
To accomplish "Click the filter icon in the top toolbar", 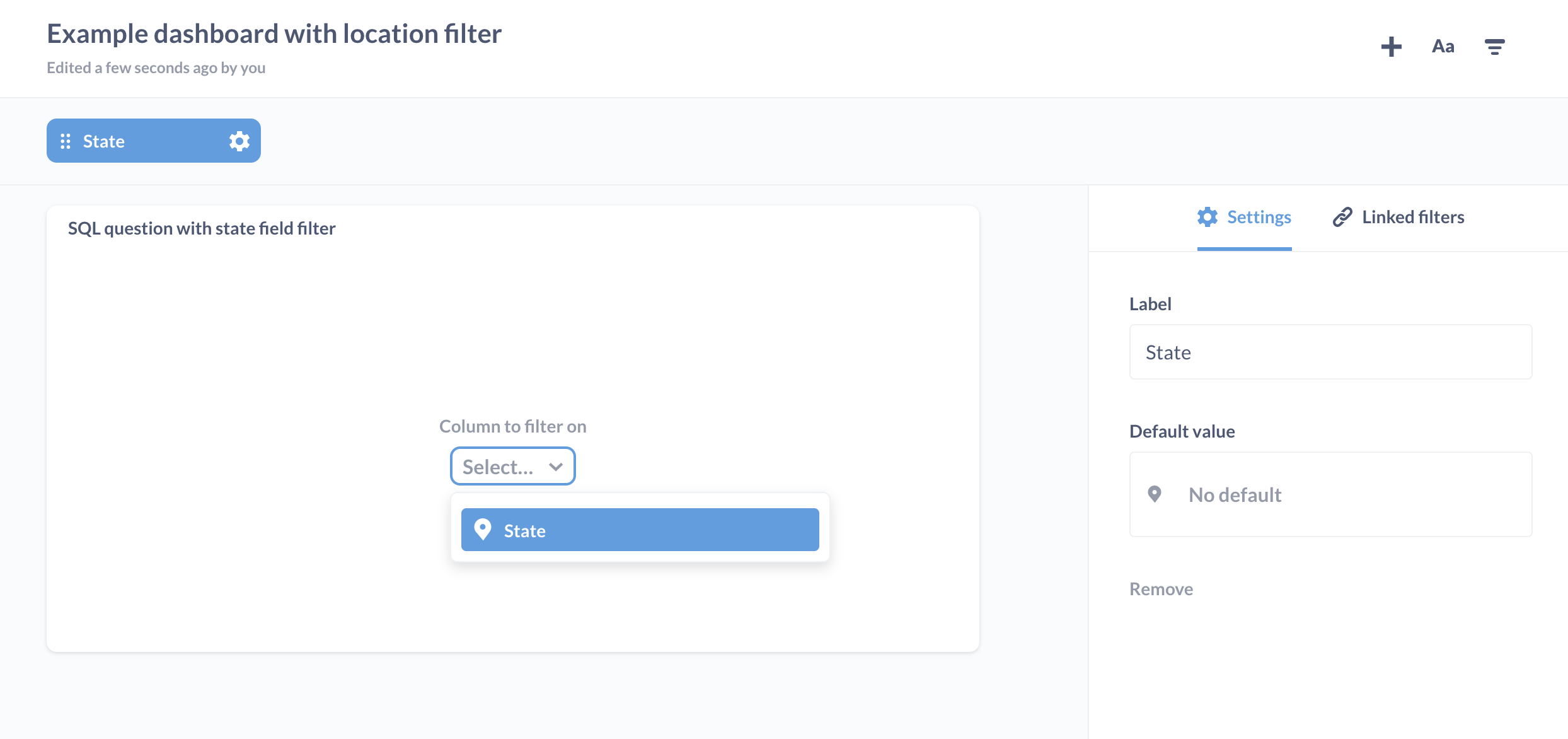I will coord(1496,46).
